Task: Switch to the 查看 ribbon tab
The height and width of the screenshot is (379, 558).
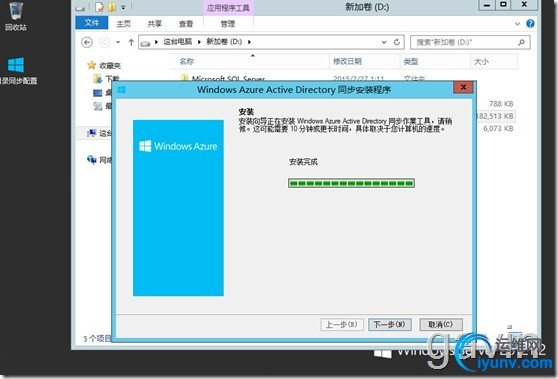Action: [x=186, y=24]
